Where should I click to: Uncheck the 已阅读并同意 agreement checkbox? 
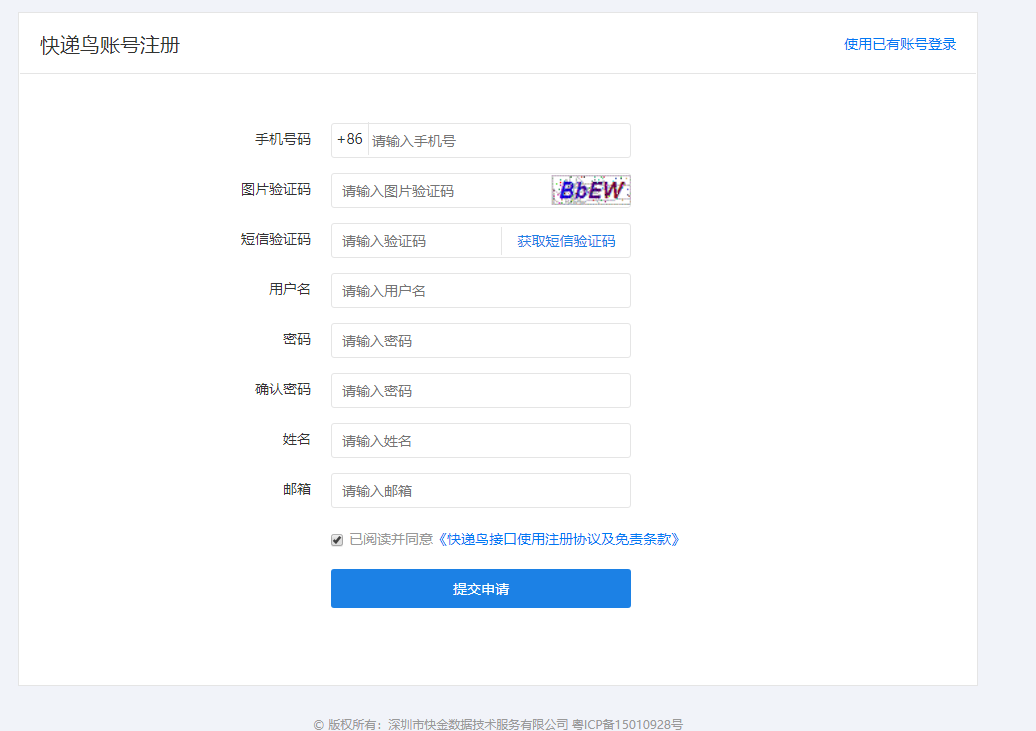point(337,540)
